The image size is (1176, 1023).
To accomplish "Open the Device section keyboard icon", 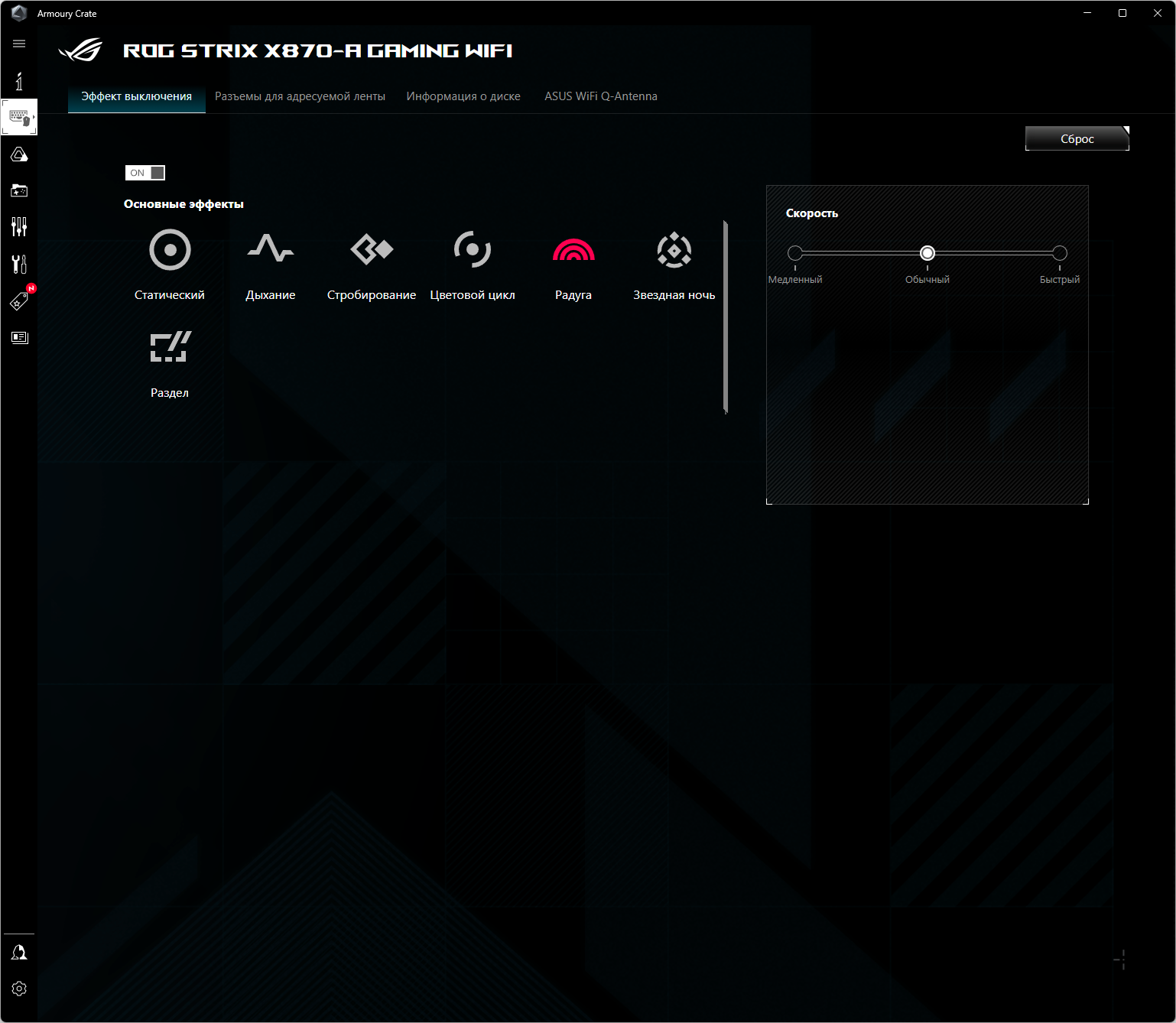I will (19, 117).
